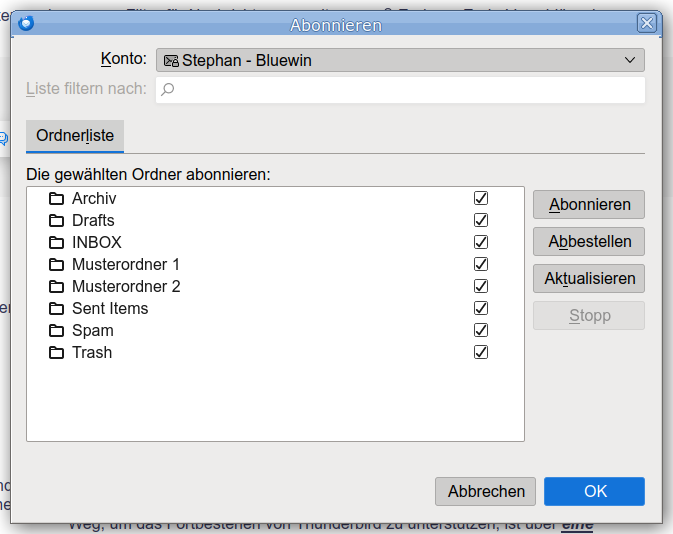Uncheck the Archiv subscription checkbox
The image size is (673, 534).
(x=481, y=198)
